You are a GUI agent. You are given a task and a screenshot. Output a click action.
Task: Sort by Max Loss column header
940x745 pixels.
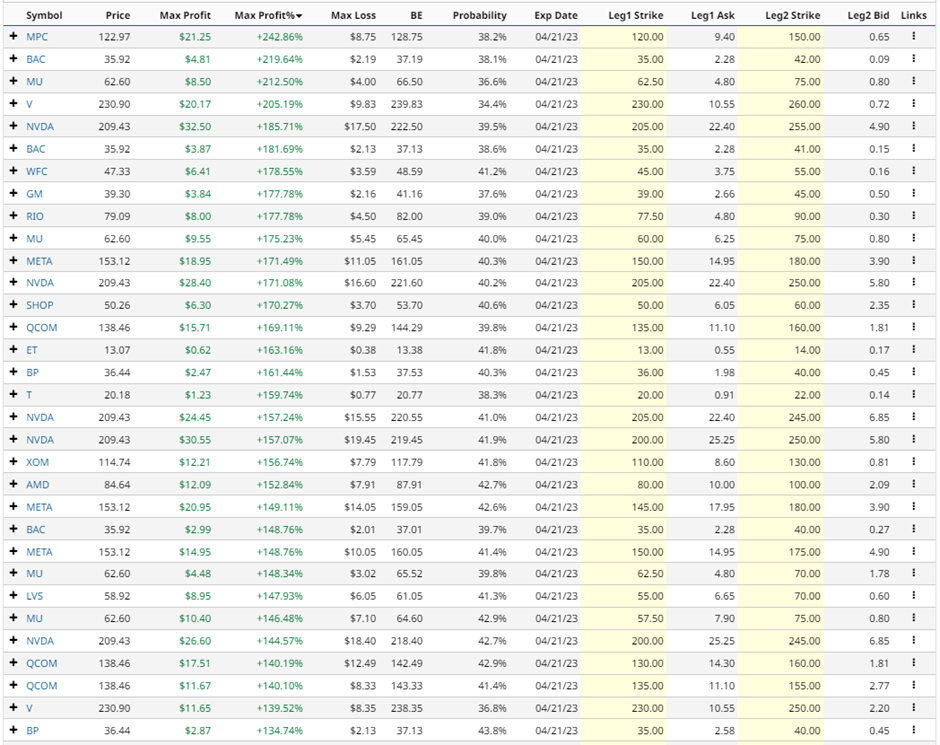click(354, 16)
